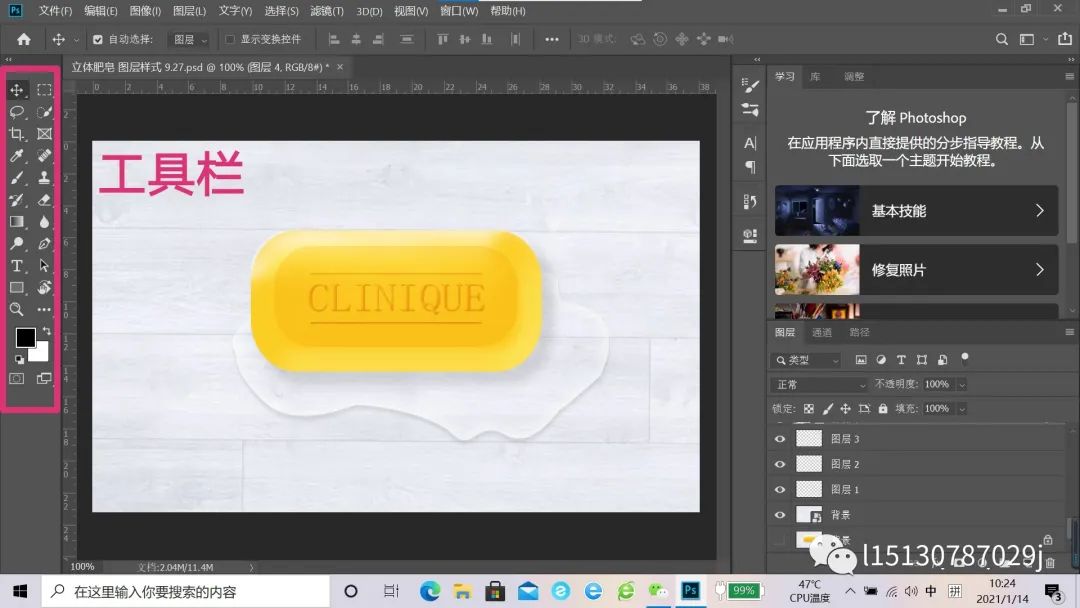
Task: Switch to the 通道 tab
Action: pyautogui.click(x=821, y=332)
